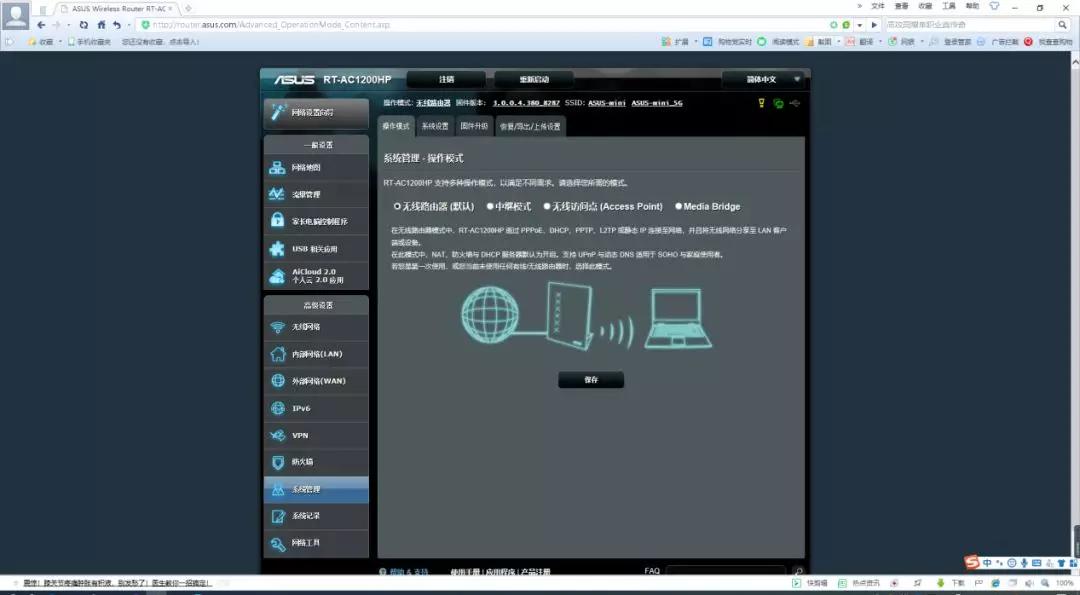Switch to the Operation Mode tab
Viewport: 1080px width, 595px height.
pyautogui.click(x=396, y=126)
